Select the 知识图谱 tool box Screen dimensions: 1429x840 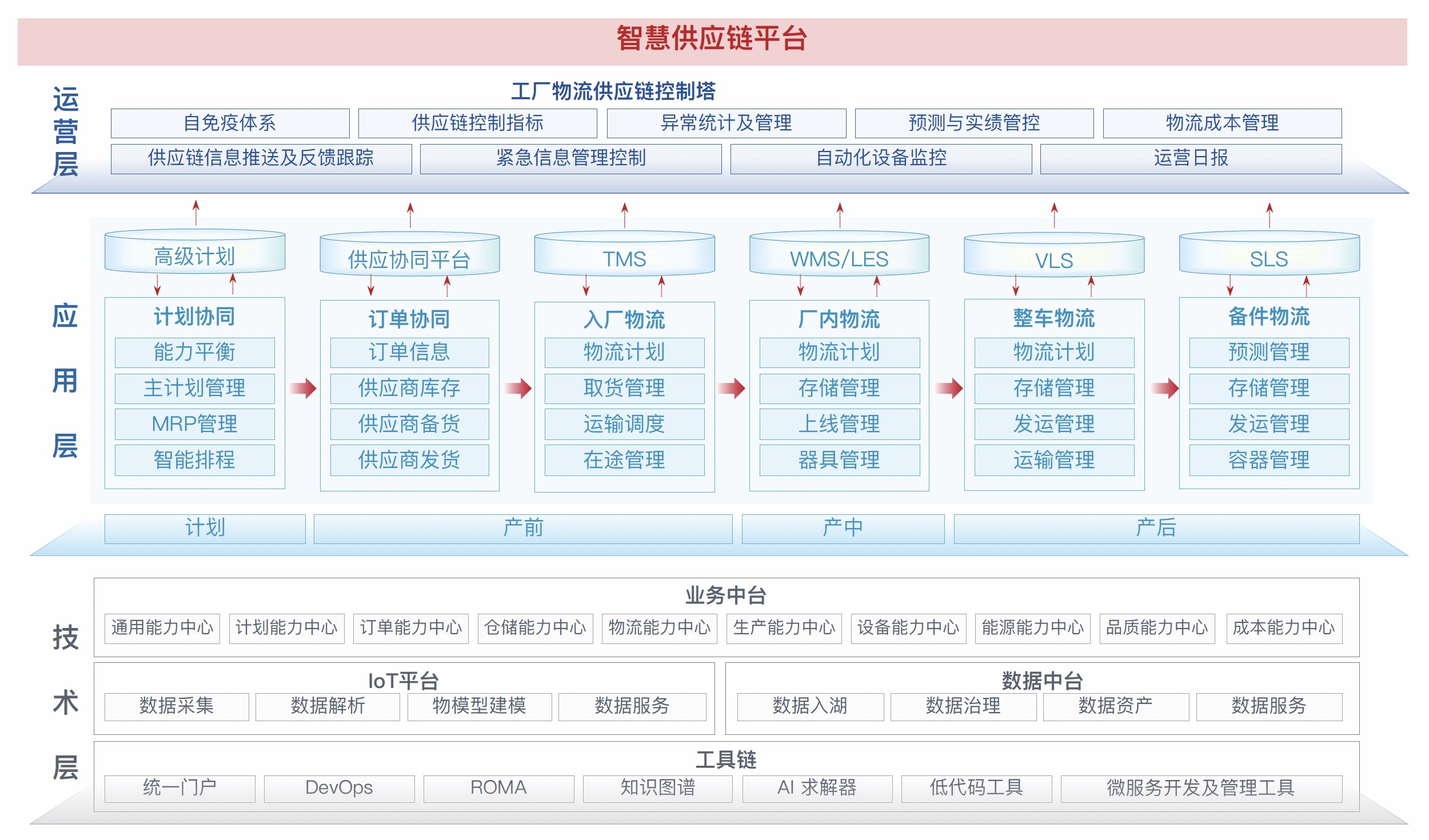pyautogui.click(x=658, y=789)
